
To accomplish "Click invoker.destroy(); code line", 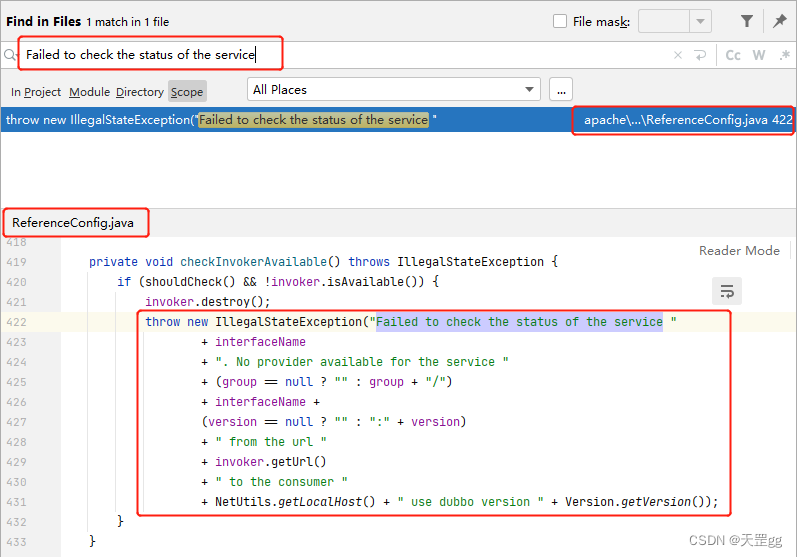I will (x=207, y=302).
